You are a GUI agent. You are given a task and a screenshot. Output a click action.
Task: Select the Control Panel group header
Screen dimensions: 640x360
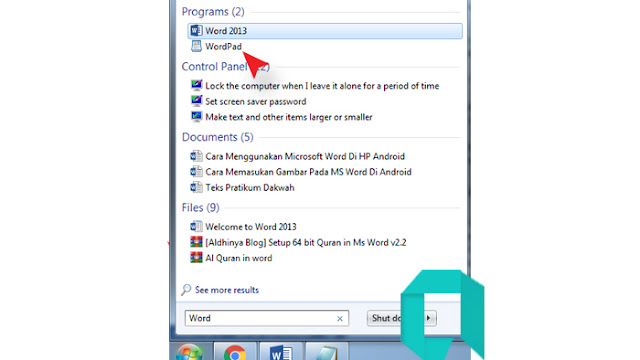[x=225, y=67]
